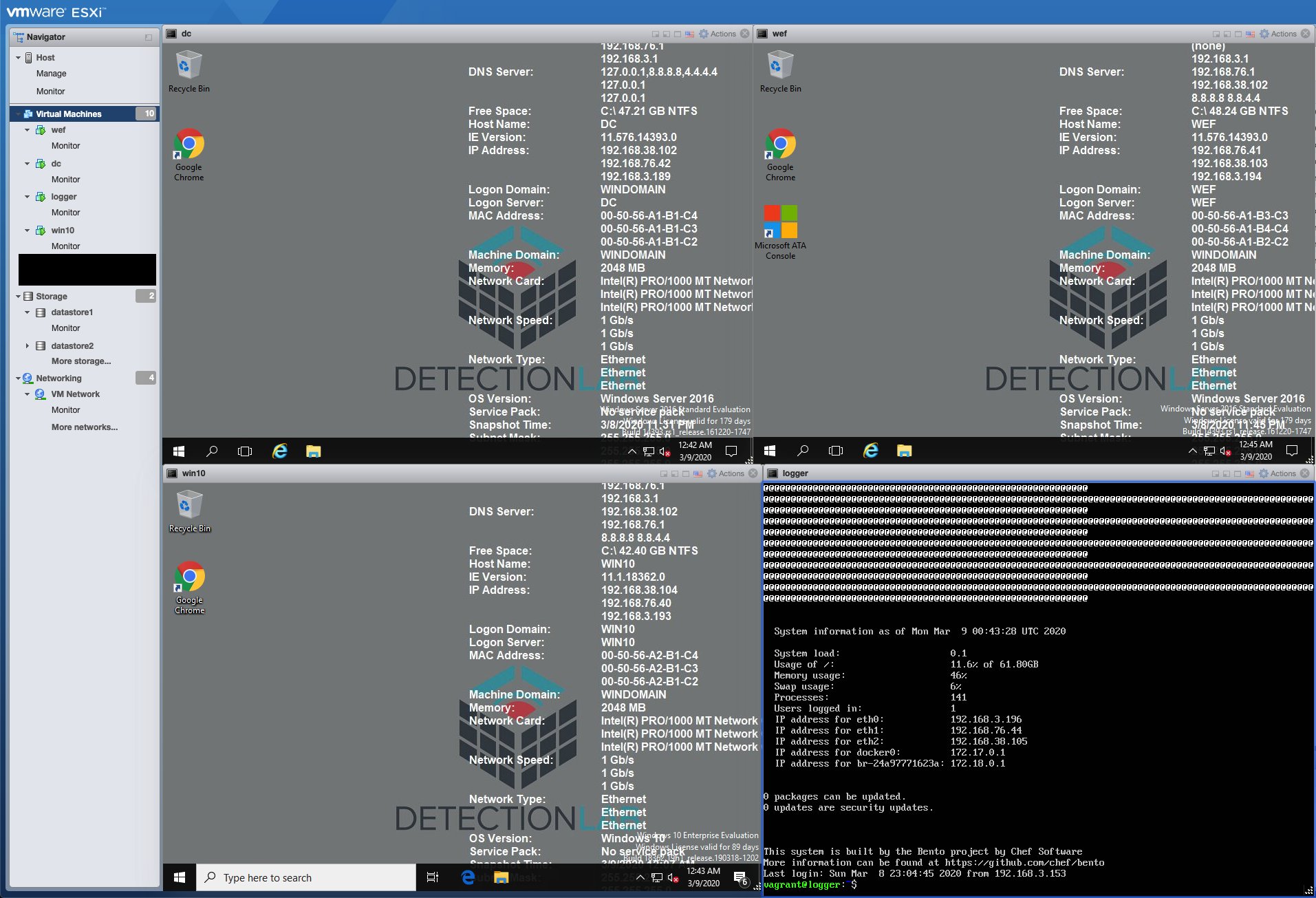1316x898 pixels.
Task: Expand the datastore2 tree node
Action: (x=28, y=346)
